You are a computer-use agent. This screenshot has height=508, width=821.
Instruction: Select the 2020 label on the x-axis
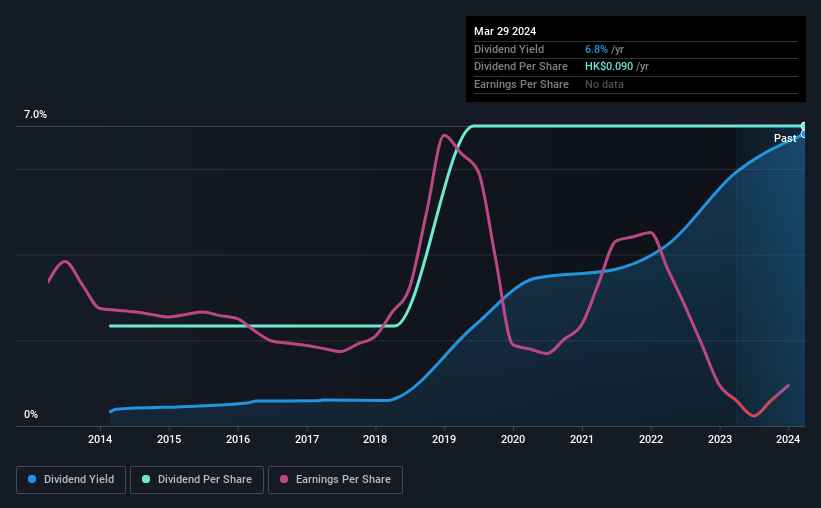tap(513, 439)
